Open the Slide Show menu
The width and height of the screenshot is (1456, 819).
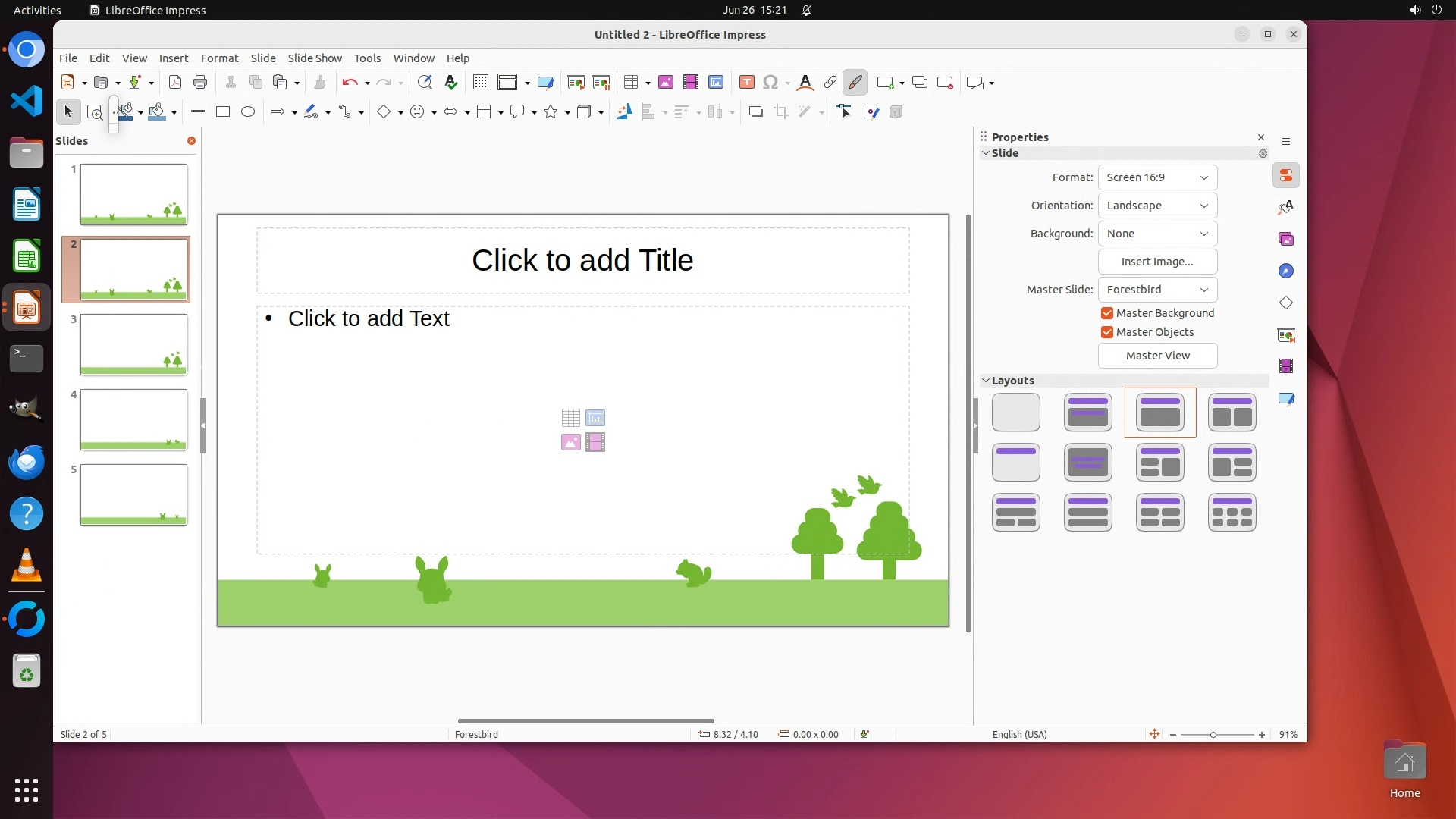pos(315,58)
